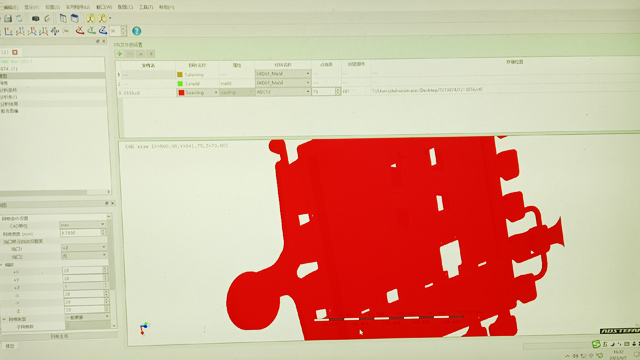Click the +Y margin stepper arrows
Screen dimensions: 640x360
[x=105, y=278]
